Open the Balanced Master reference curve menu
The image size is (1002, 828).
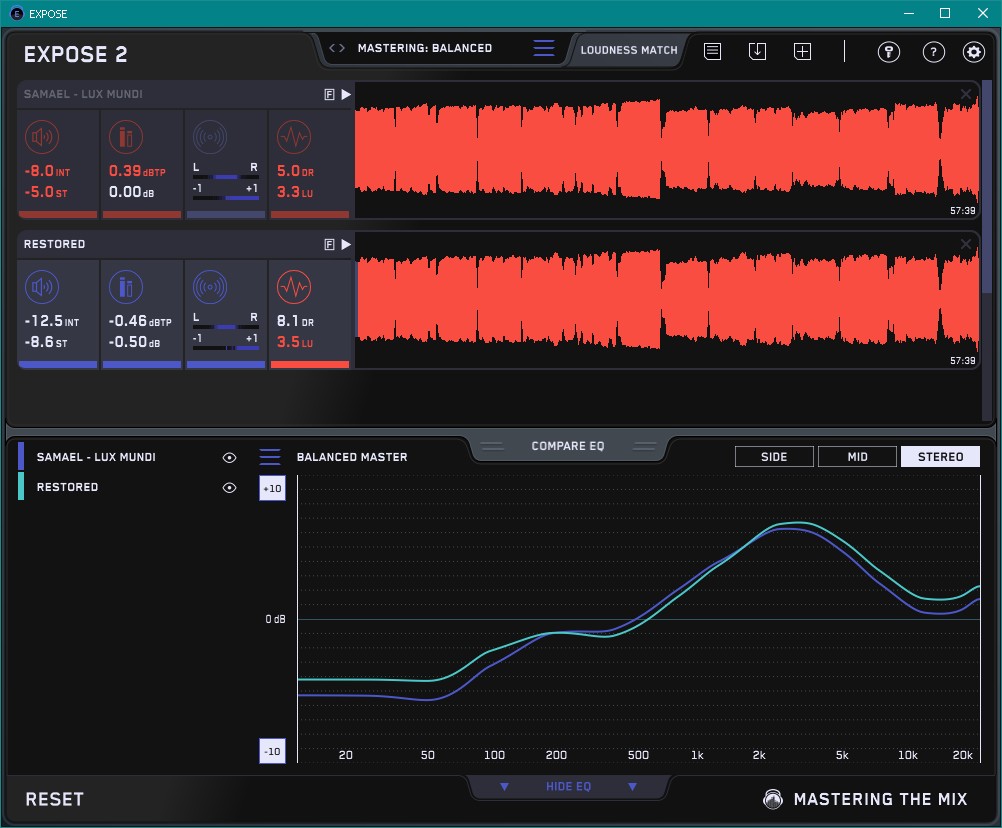tap(270, 457)
